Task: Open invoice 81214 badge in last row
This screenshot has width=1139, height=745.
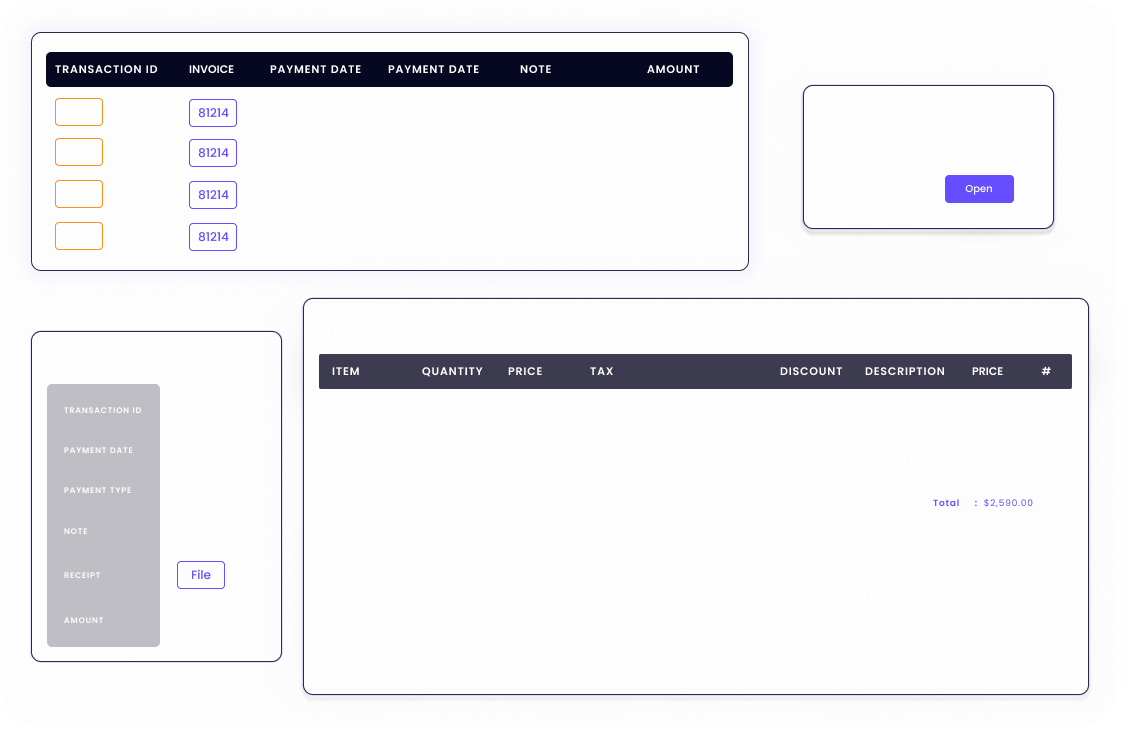Action: pos(213,237)
